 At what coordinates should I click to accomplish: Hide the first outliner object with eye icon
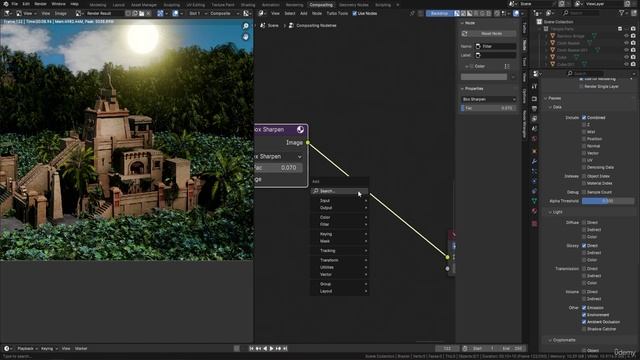[626, 36]
